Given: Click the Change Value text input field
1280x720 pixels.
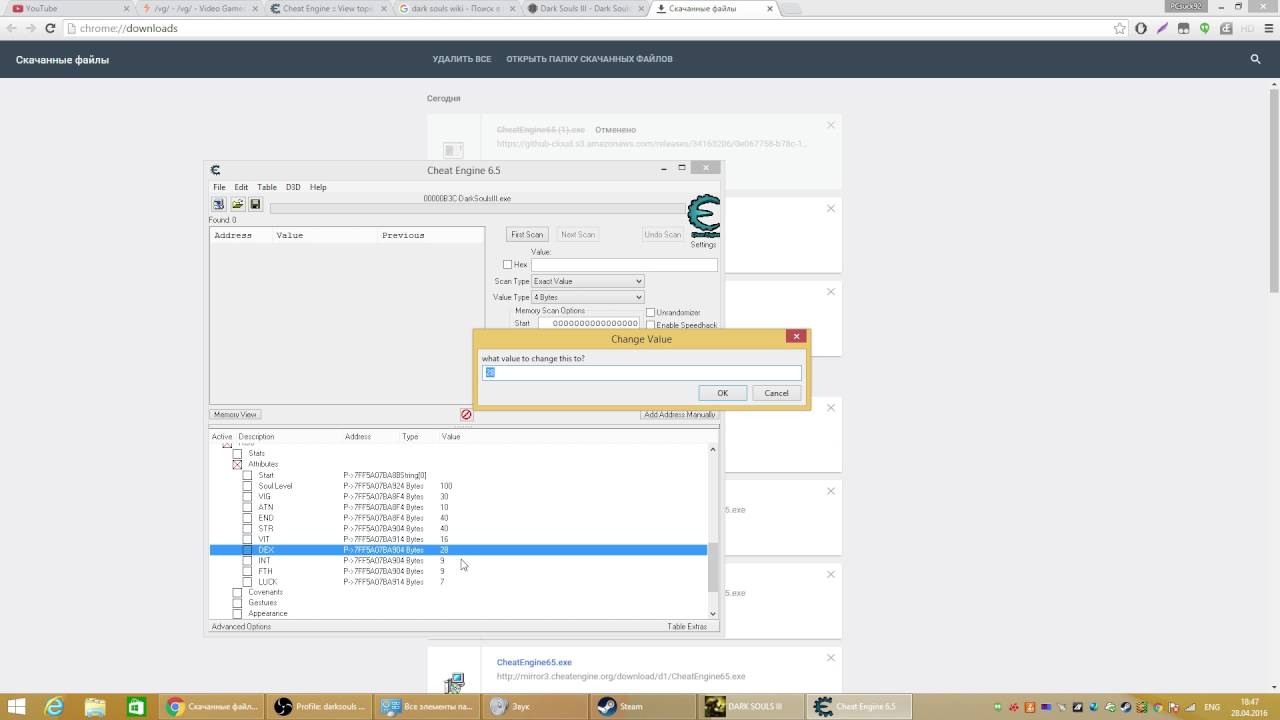Looking at the screenshot, I should point(642,372).
